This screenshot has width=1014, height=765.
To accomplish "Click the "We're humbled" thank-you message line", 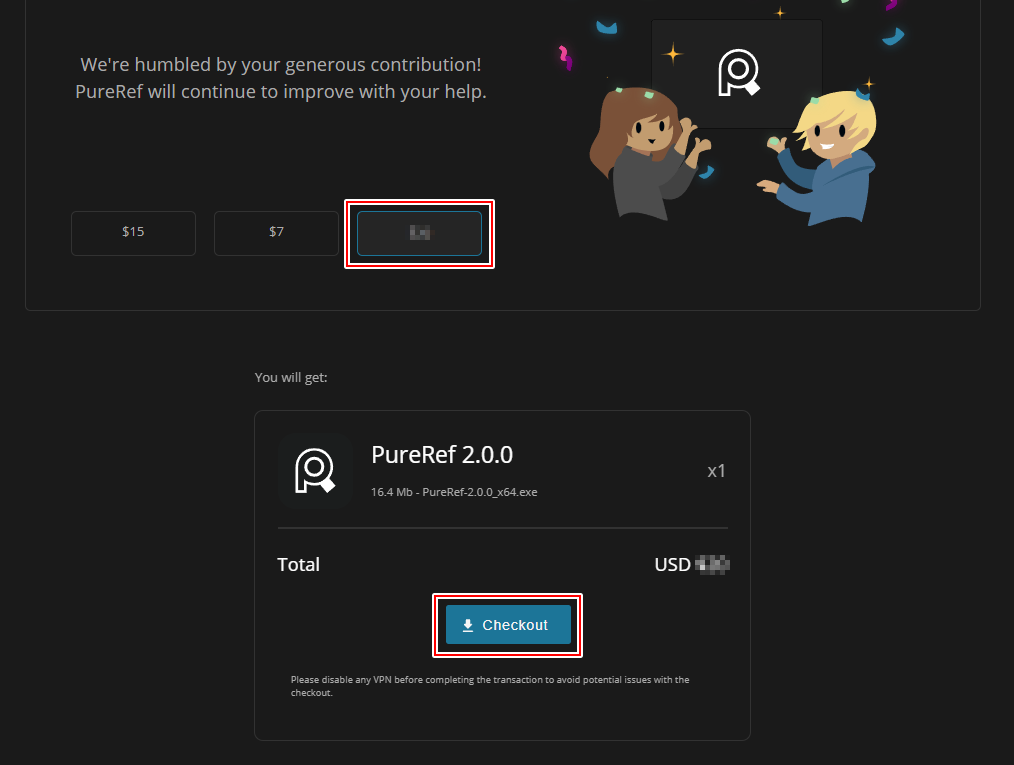I will pyautogui.click(x=280, y=65).
